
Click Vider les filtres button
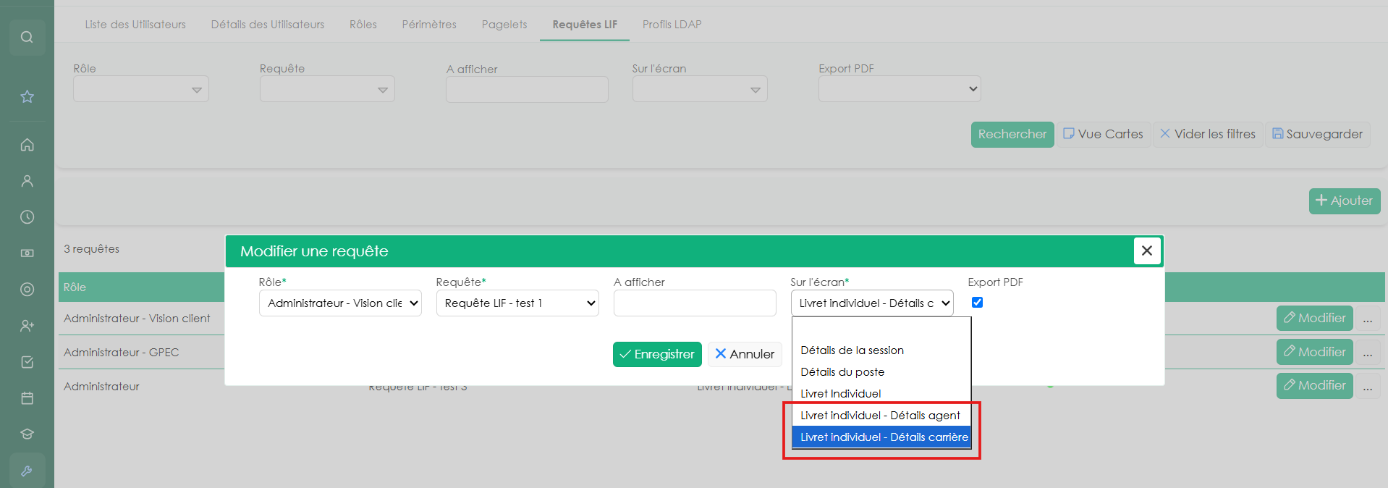(x=1207, y=134)
